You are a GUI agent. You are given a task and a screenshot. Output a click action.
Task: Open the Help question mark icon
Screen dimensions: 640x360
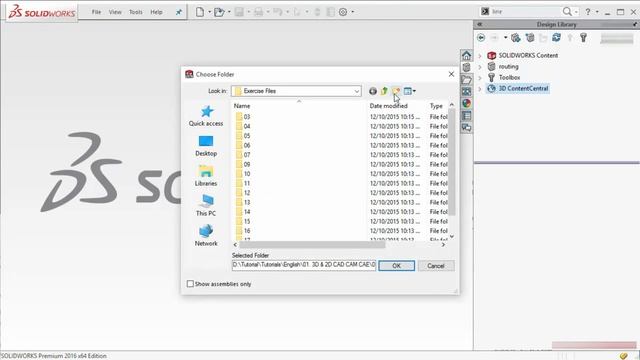click(588, 12)
